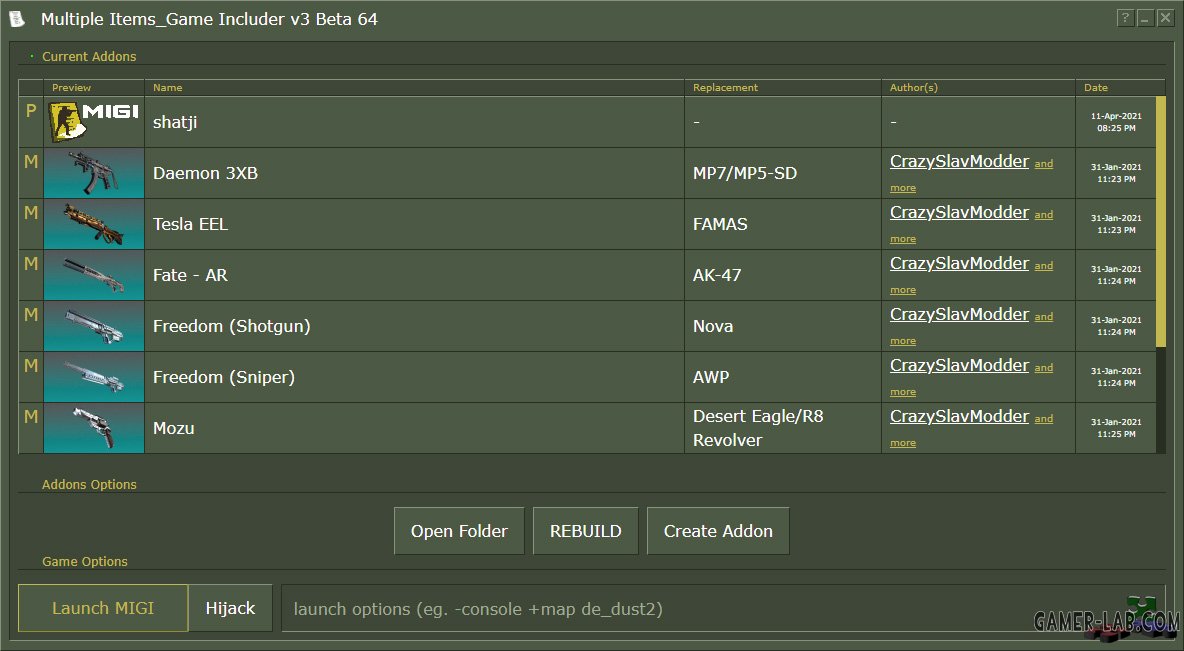Click the REBUILD button
This screenshot has width=1184, height=651.
(x=586, y=531)
